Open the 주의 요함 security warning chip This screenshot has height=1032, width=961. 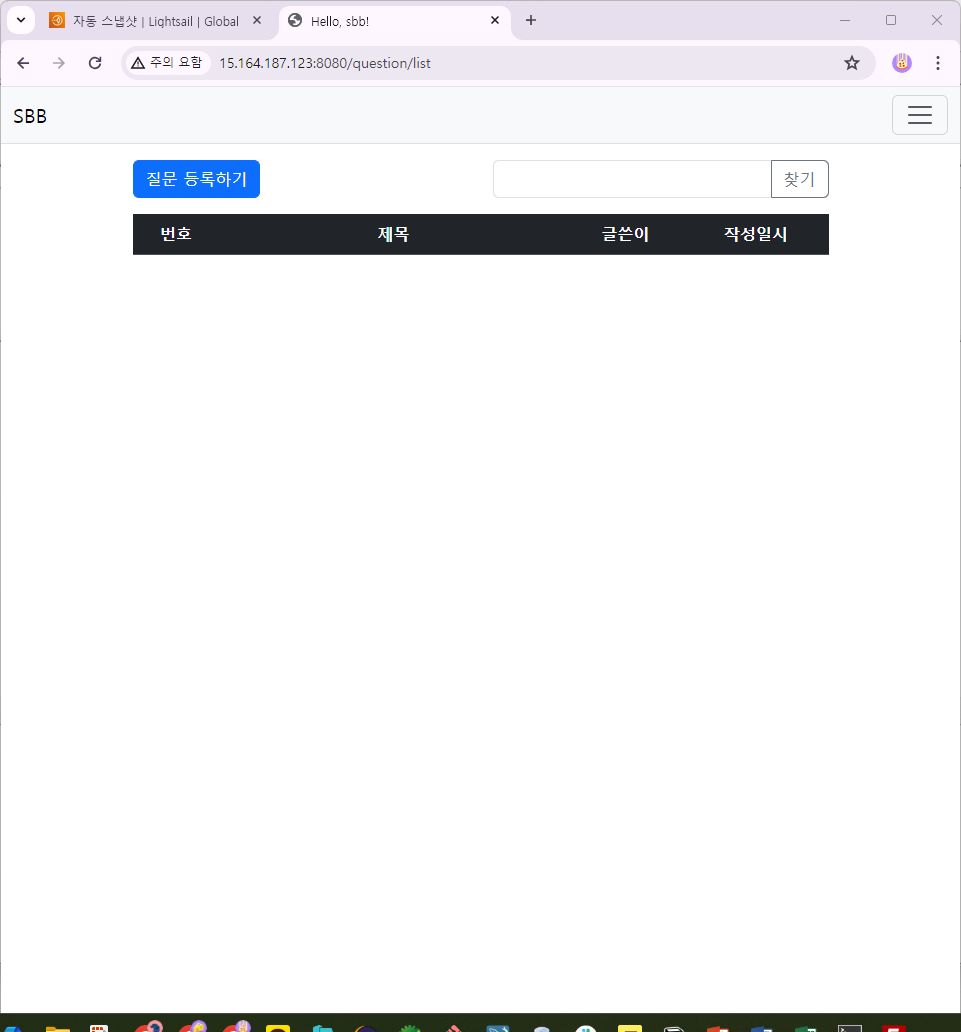167,63
